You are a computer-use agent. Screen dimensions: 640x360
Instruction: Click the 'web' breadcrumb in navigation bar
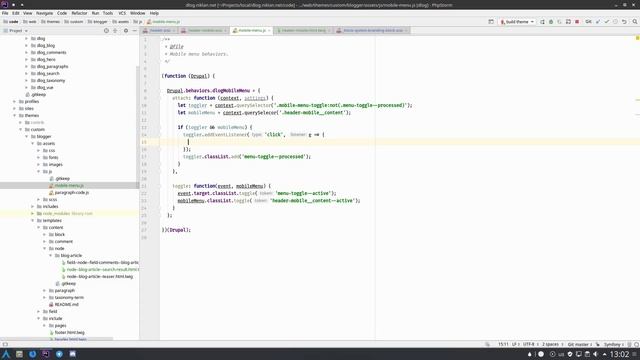pyautogui.click(x=30, y=22)
